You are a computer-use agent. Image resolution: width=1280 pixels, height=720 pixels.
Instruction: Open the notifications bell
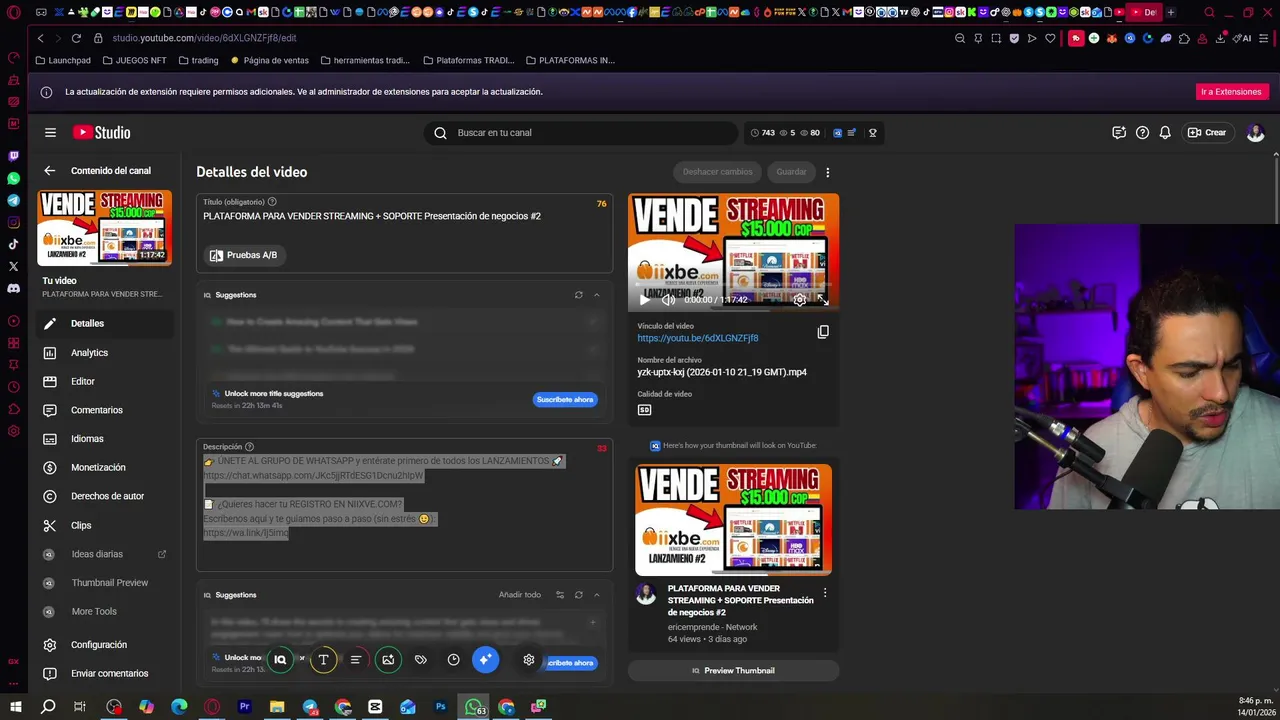(x=1165, y=132)
